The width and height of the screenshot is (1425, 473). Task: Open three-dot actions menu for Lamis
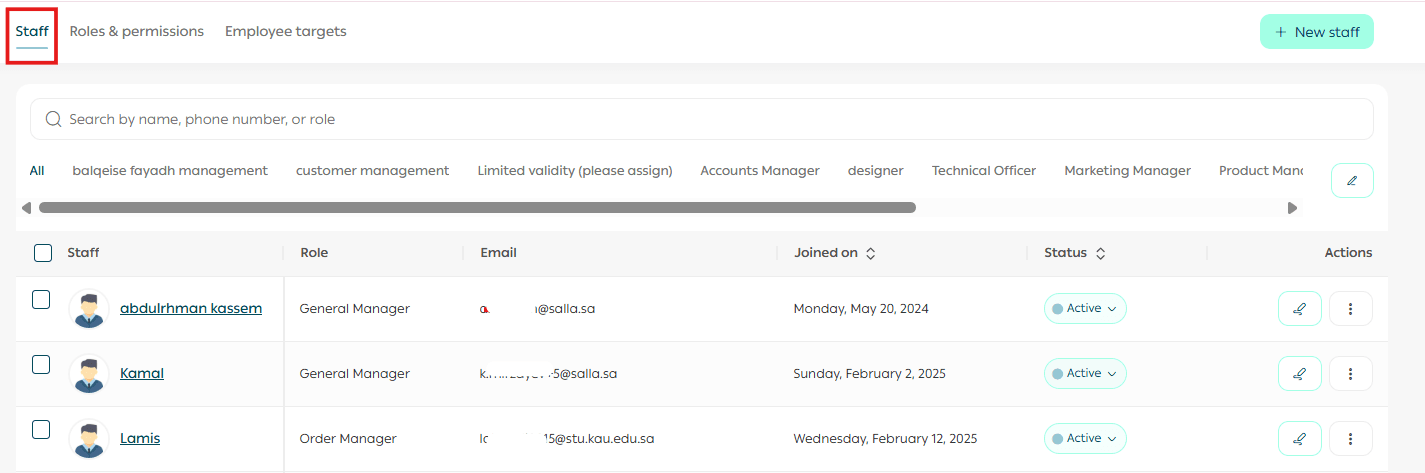click(1350, 439)
